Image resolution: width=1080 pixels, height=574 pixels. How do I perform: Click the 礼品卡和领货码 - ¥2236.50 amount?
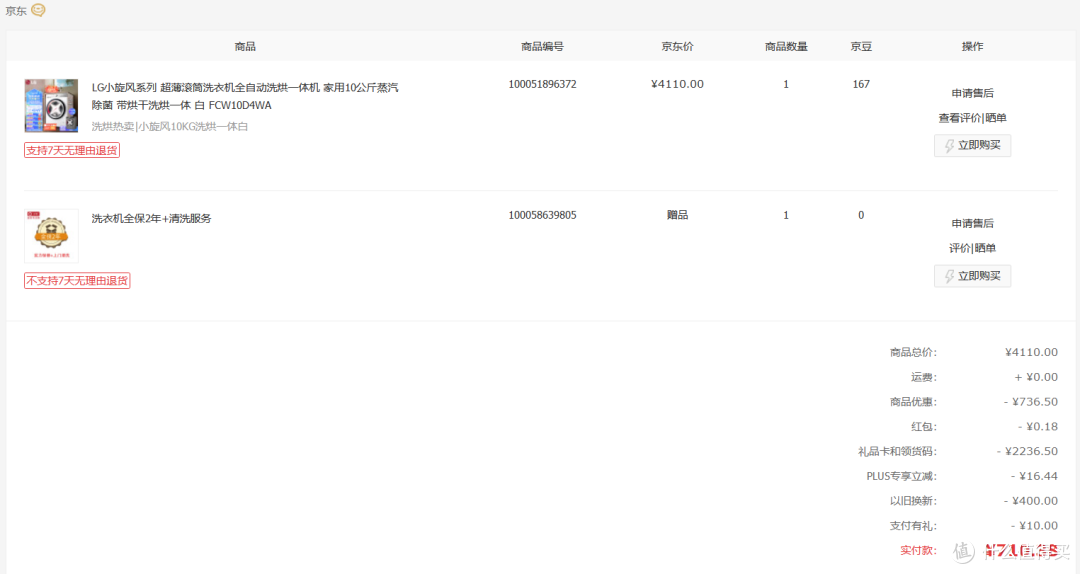click(x=1027, y=451)
